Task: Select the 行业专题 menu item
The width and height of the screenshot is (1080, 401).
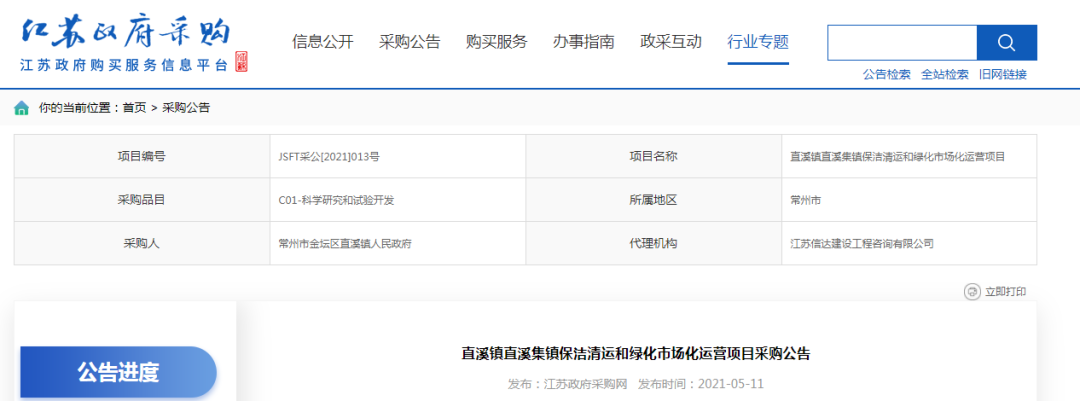Action: [x=758, y=42]
